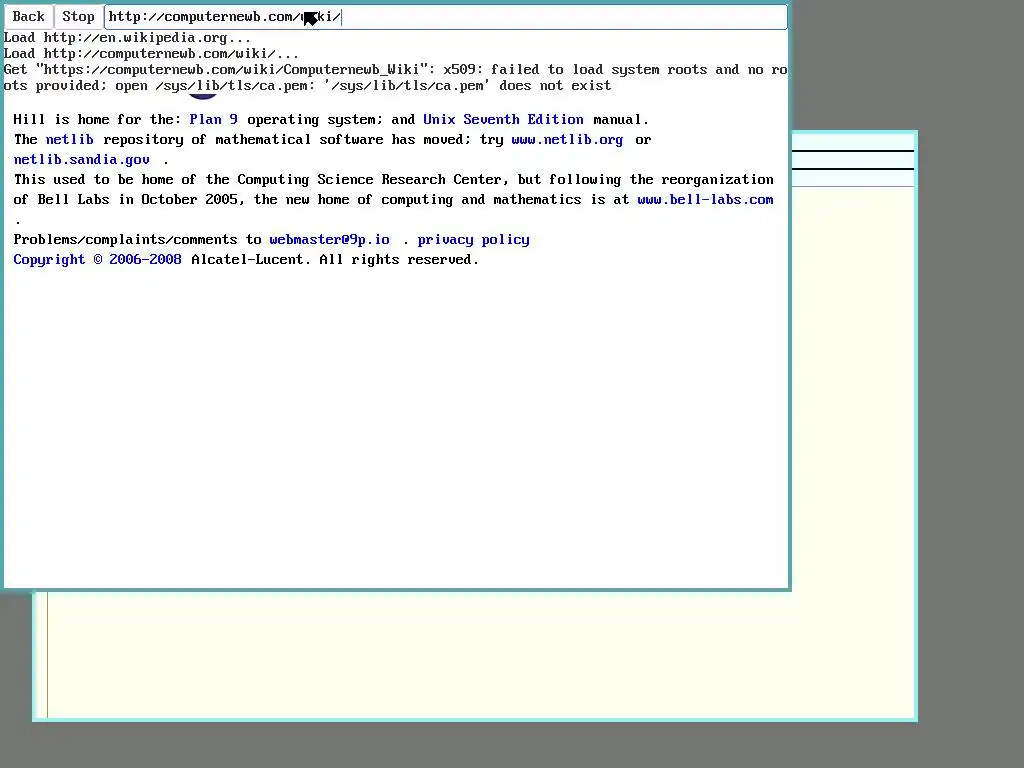Click the 'Computing Science Research Center' text

point(371,180)
